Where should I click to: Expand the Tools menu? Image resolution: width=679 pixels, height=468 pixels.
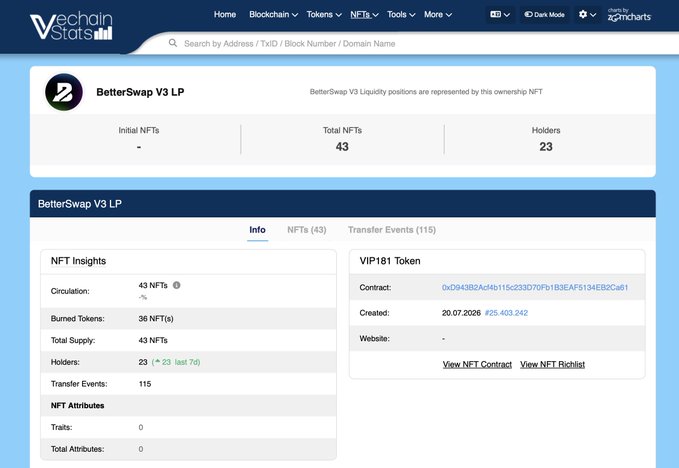pyautogui.click(x=401, y=14)
